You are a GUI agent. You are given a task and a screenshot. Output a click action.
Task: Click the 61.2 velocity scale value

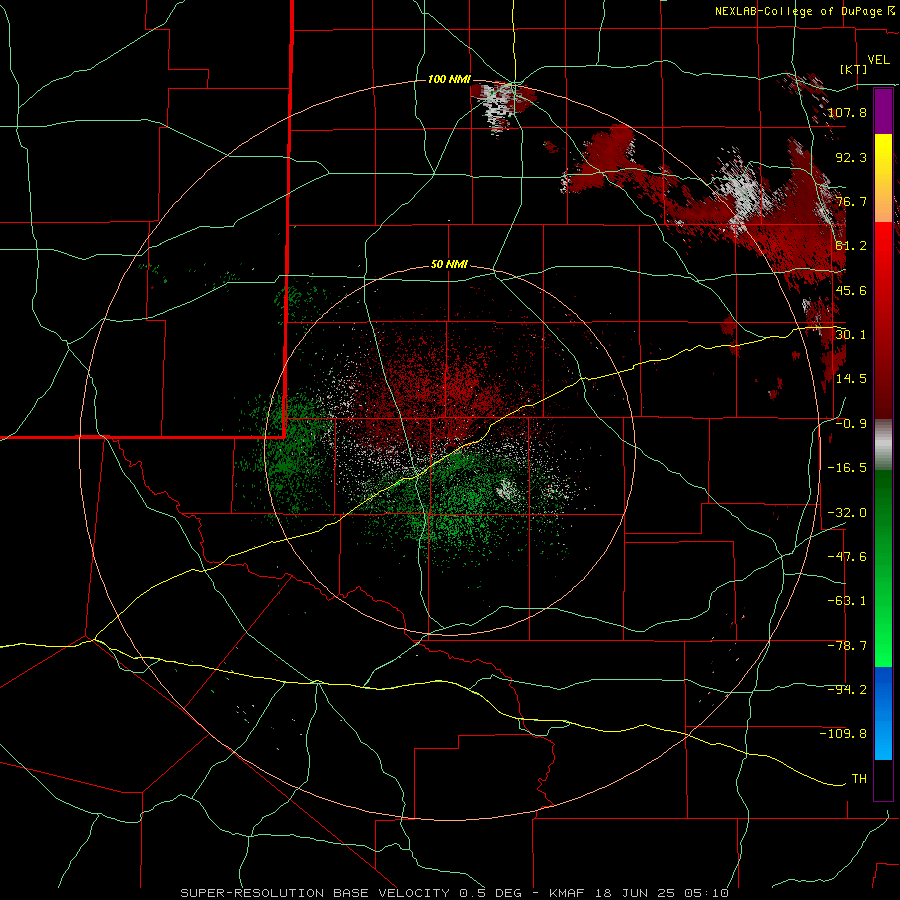[851, 246]
